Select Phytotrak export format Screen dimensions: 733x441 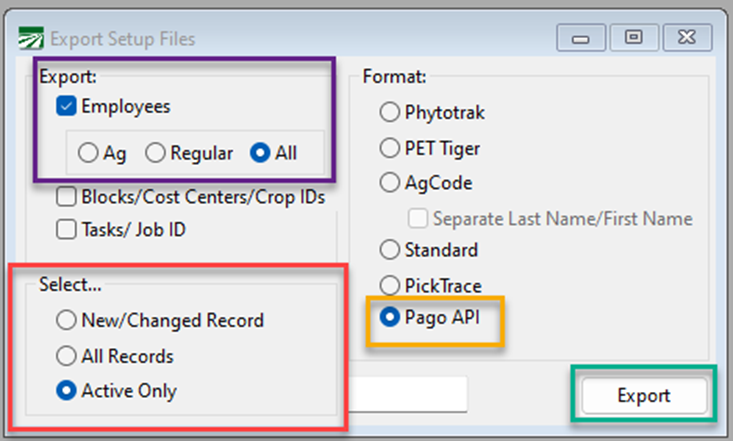pos(389,111)
